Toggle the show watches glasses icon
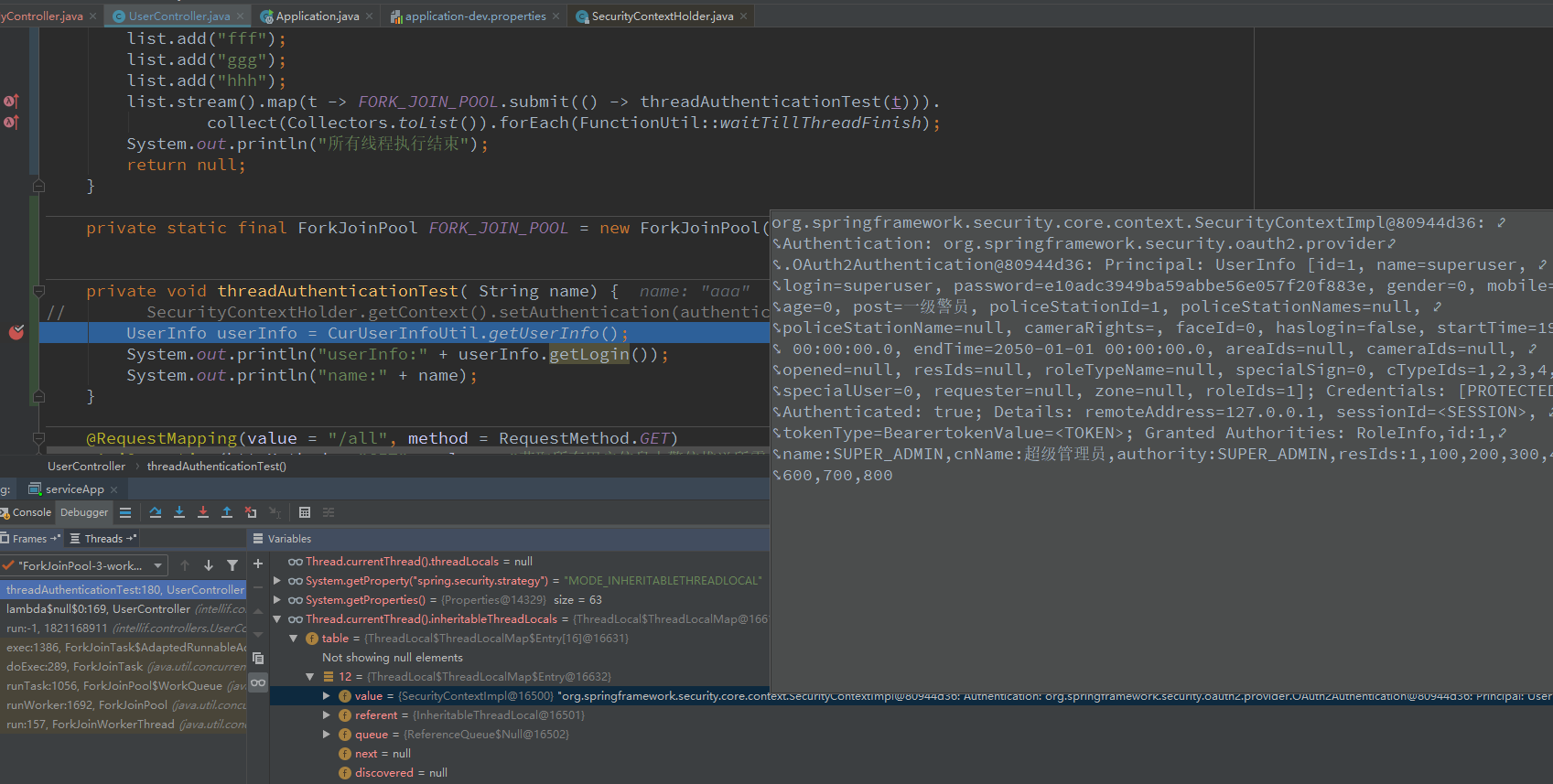Viewport: 1553px width, 784px height. click(258, 682)
